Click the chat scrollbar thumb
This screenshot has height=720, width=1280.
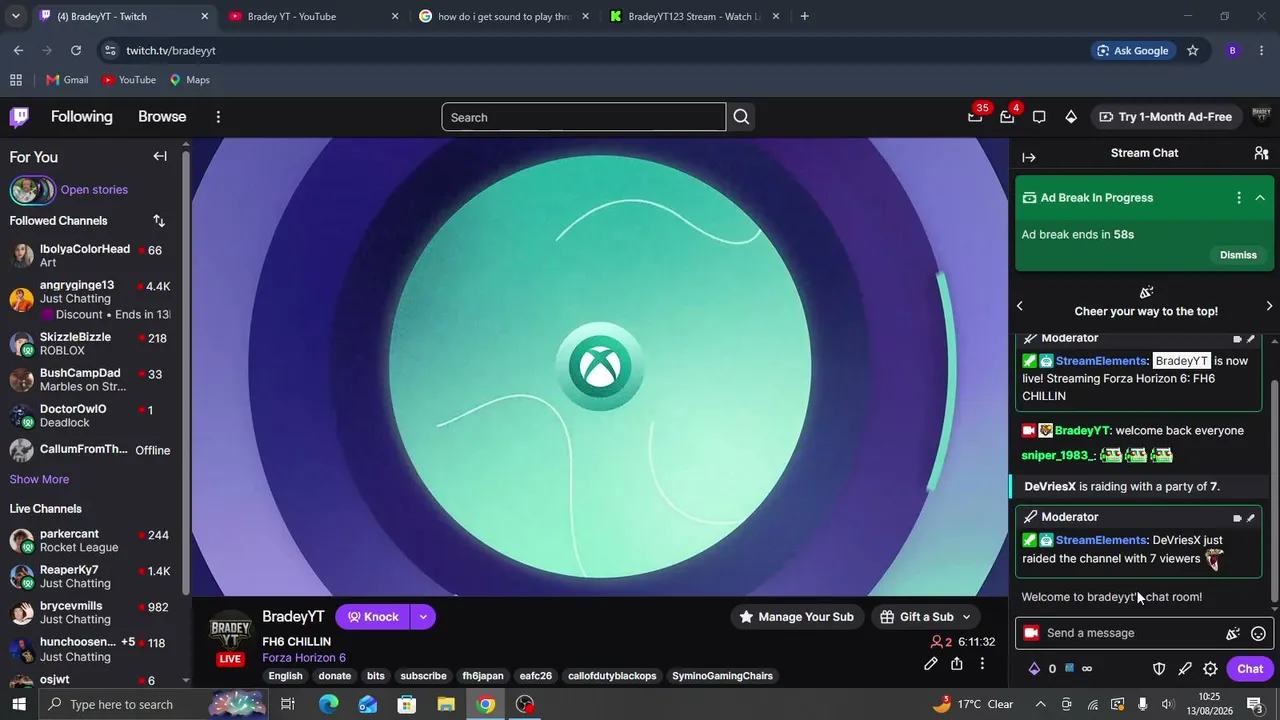pyautogui.click(x=1274, y=490)
